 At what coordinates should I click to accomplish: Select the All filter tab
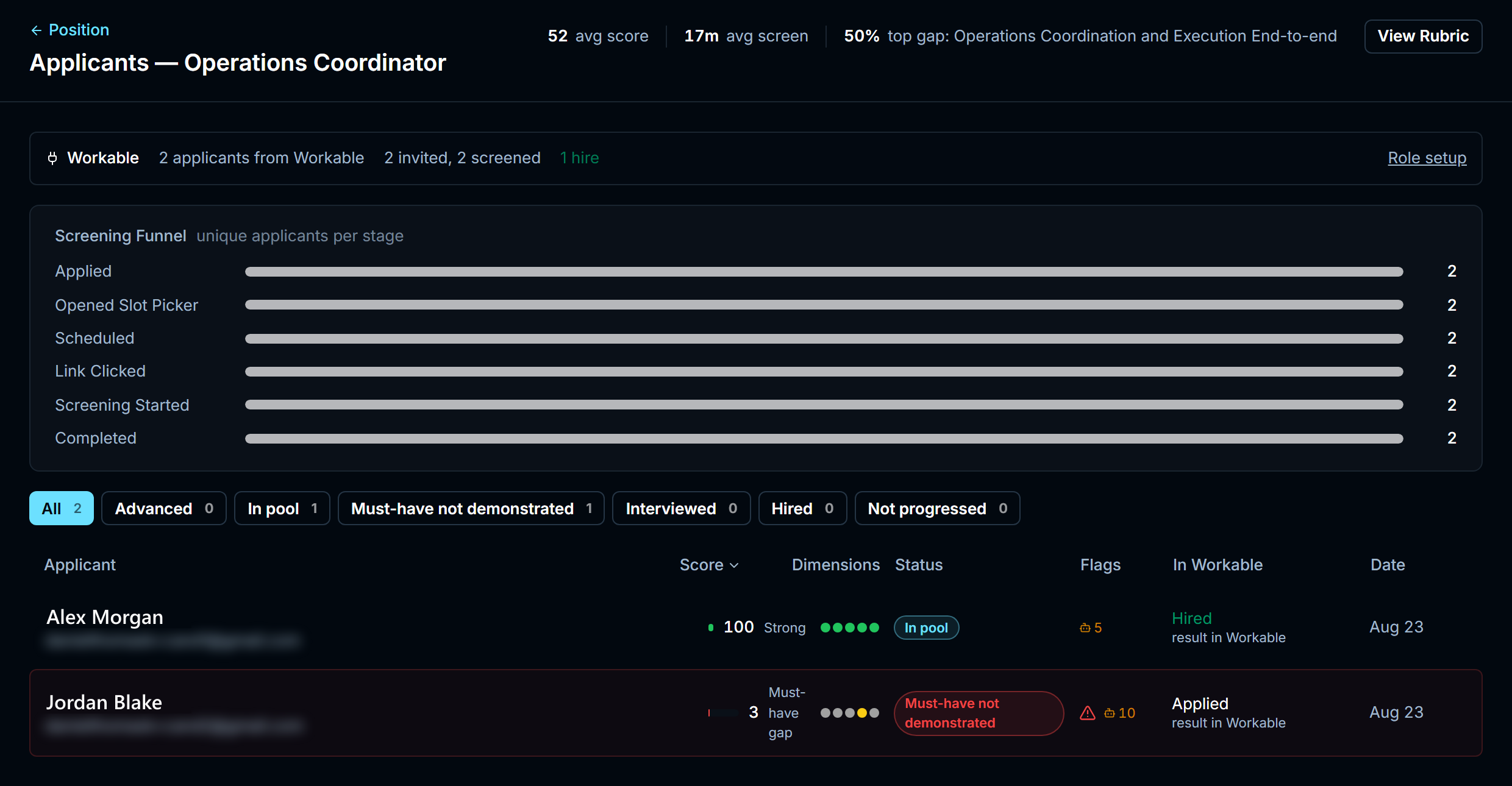pyautogui.click(x=62, y=508)
